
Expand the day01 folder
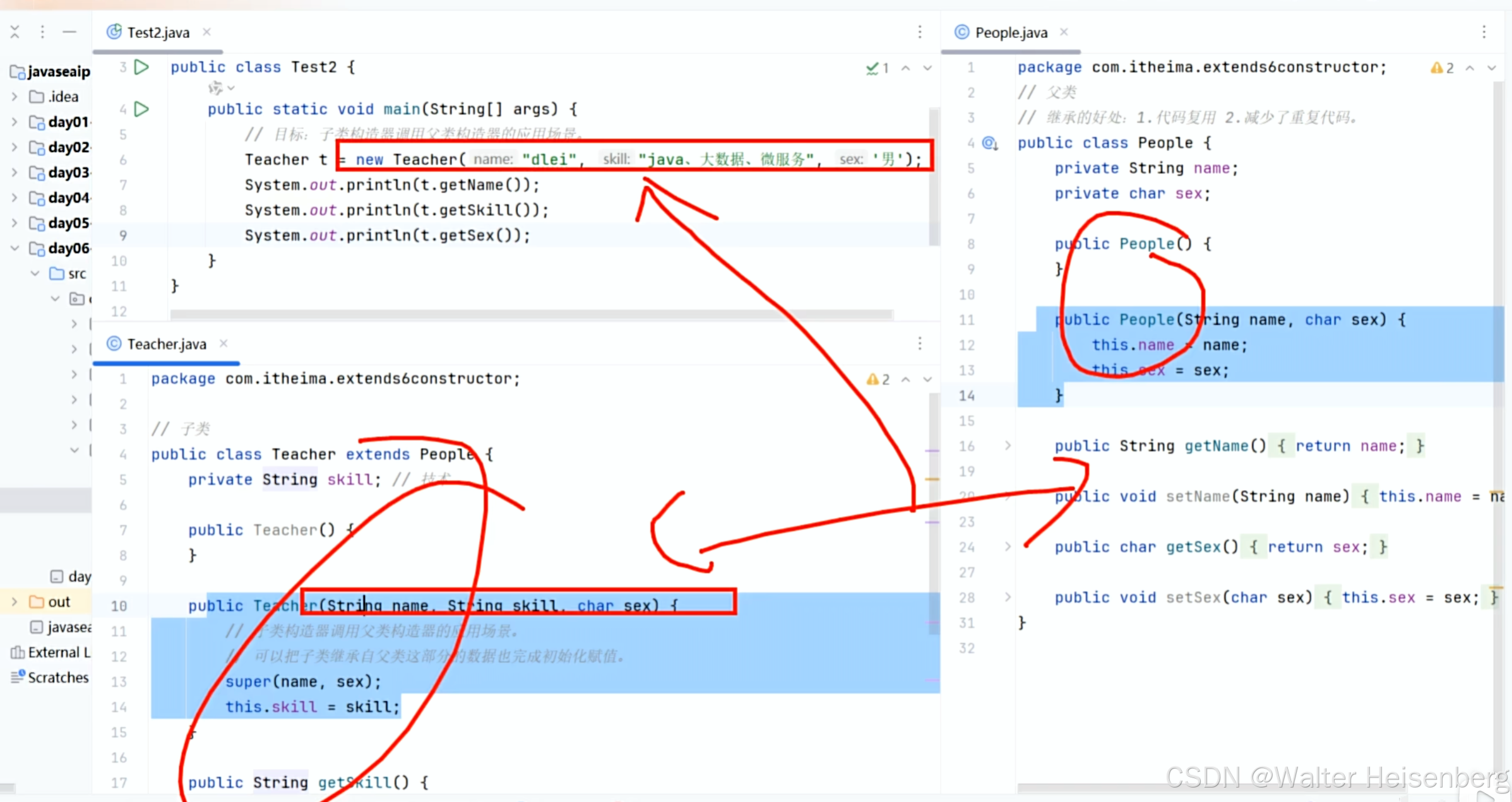tap(15, 122)
